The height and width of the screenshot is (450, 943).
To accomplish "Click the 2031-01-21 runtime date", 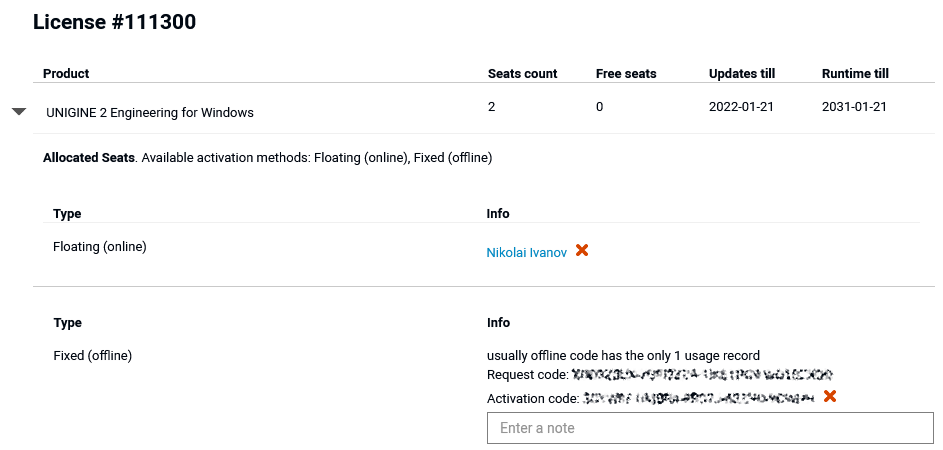I will (x=855, y=107).
